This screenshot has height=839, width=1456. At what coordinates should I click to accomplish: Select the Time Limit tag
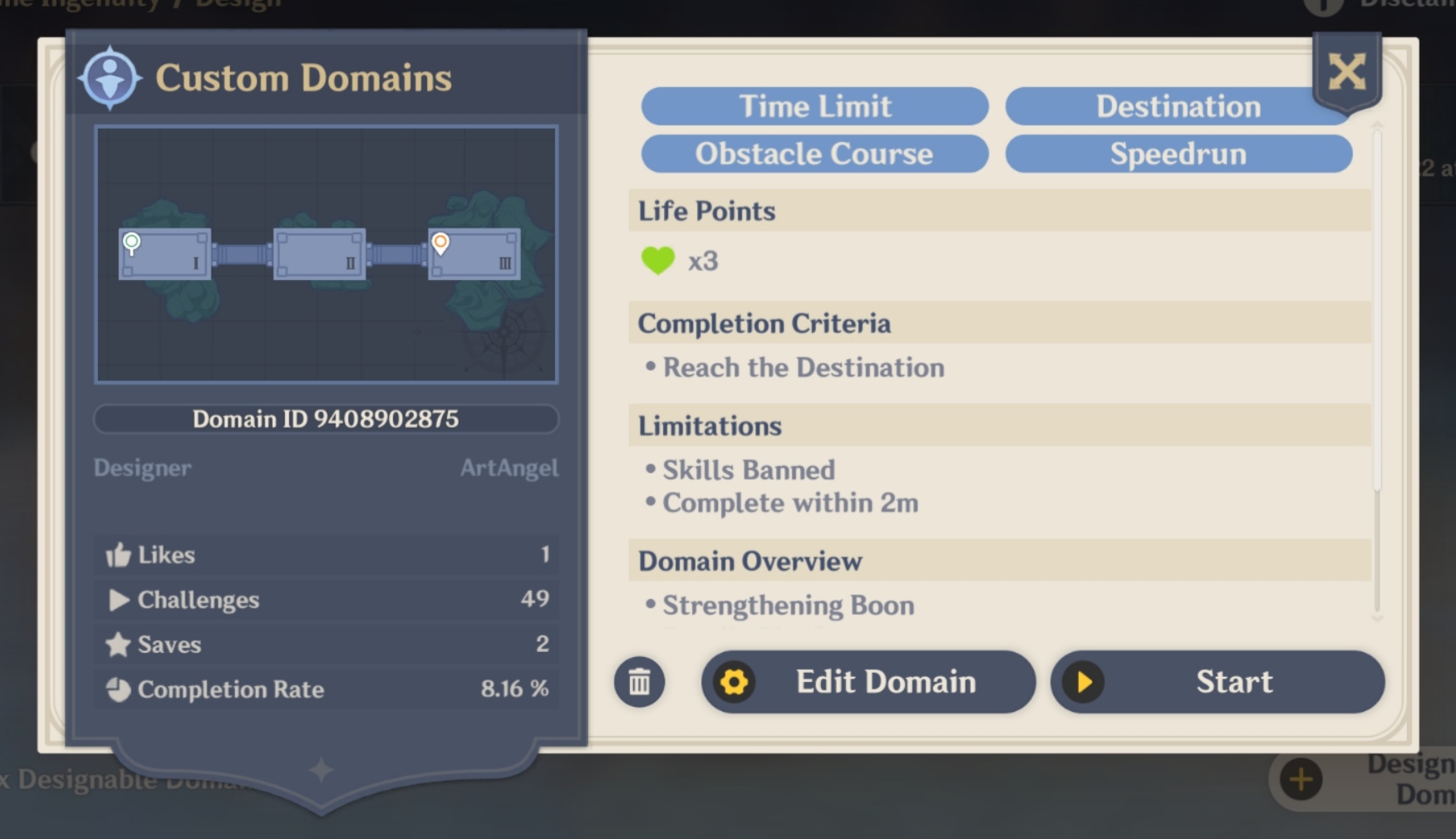814,106
